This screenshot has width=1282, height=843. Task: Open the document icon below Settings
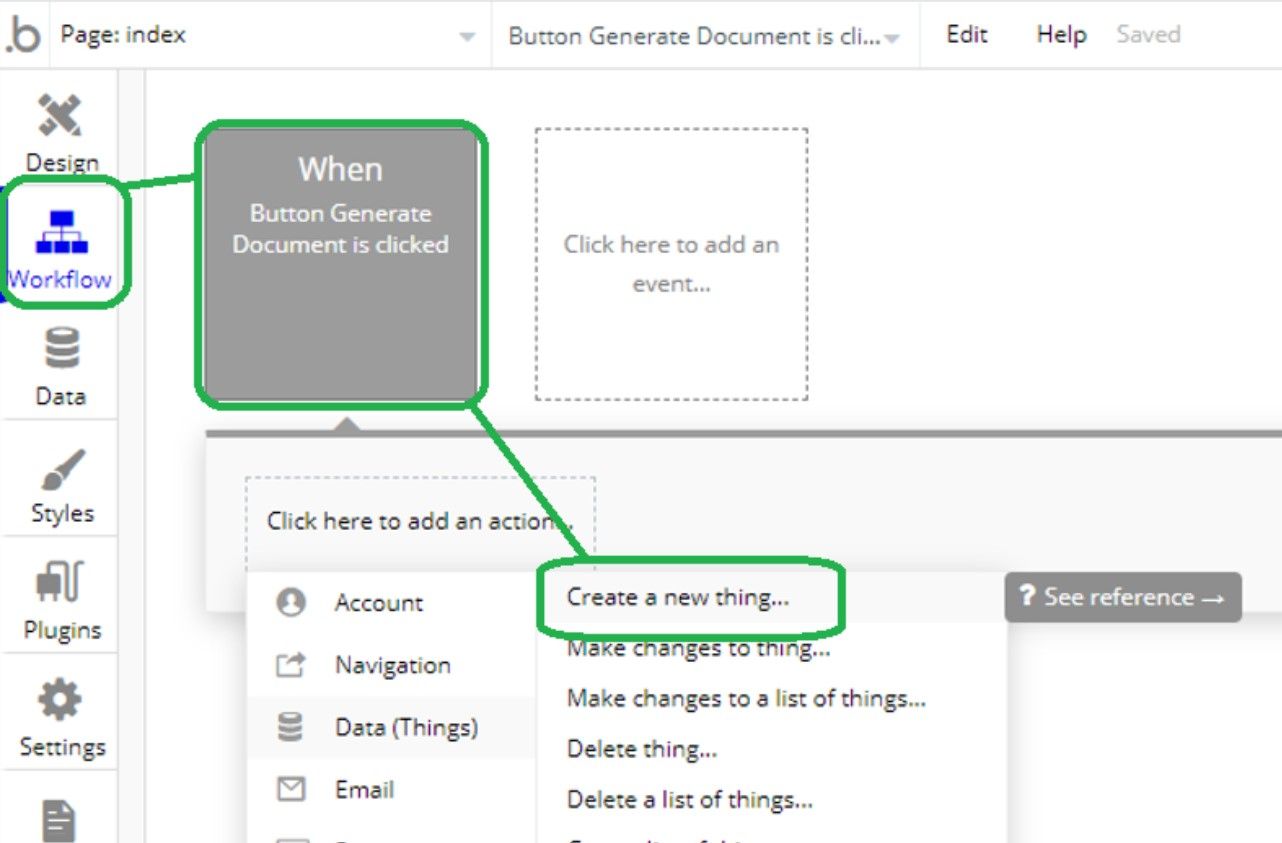[61, 821]
